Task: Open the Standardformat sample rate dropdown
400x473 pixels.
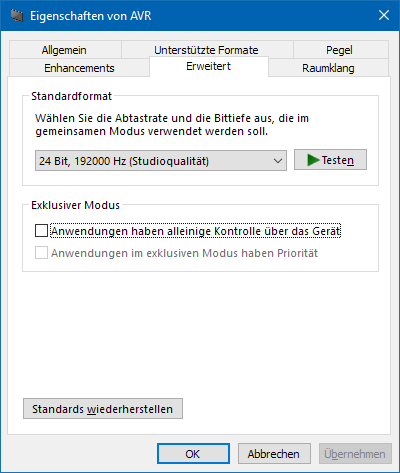Action: pyautogui.click(x=161, y=161)
